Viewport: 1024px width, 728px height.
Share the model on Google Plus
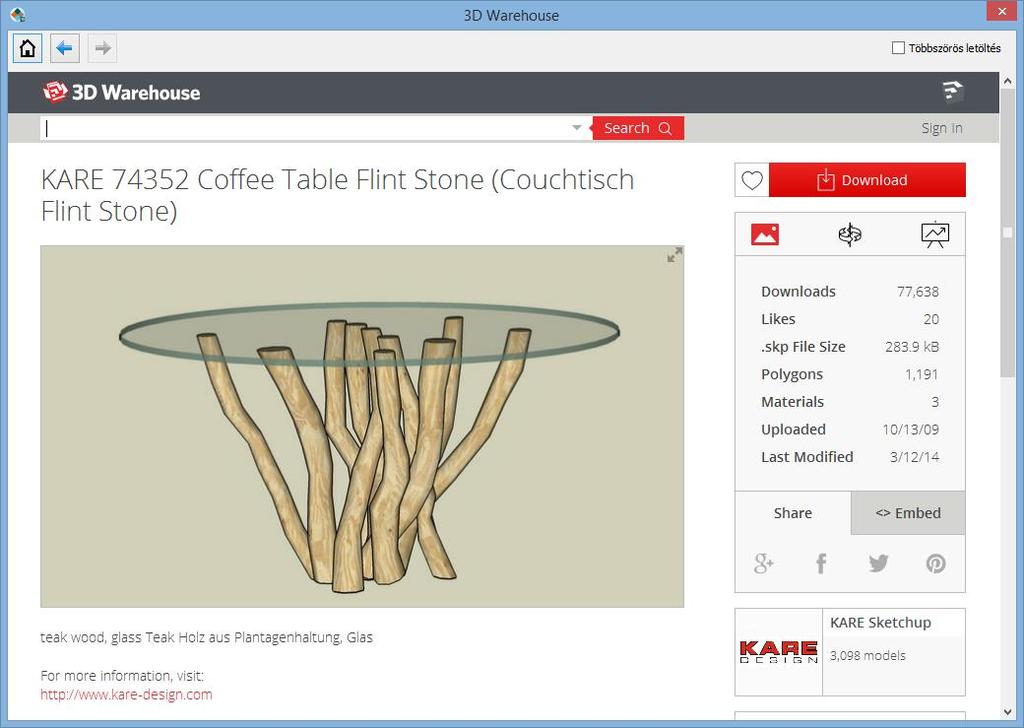pos(763,563)
